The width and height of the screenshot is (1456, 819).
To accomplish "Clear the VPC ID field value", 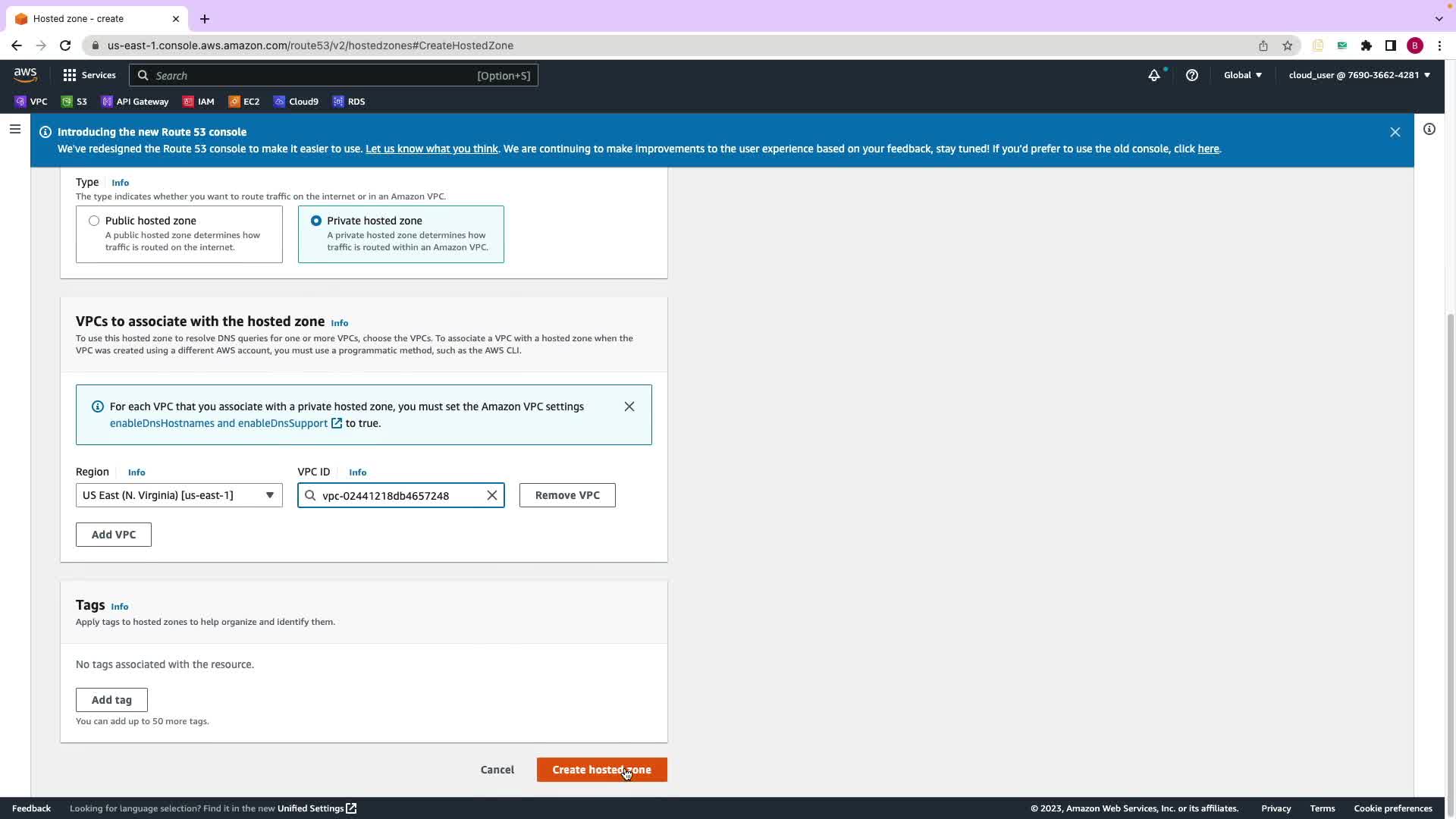I will point(491,495).
